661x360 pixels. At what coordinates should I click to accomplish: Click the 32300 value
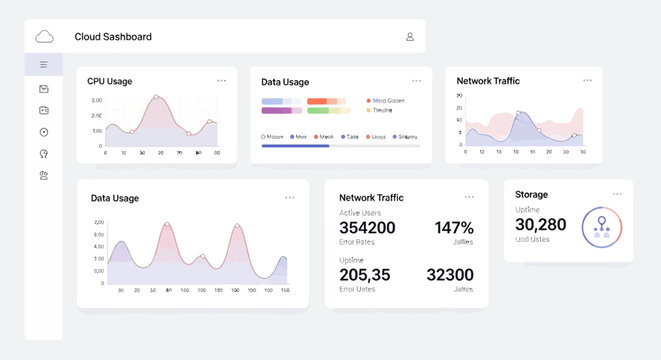(450, 275)
